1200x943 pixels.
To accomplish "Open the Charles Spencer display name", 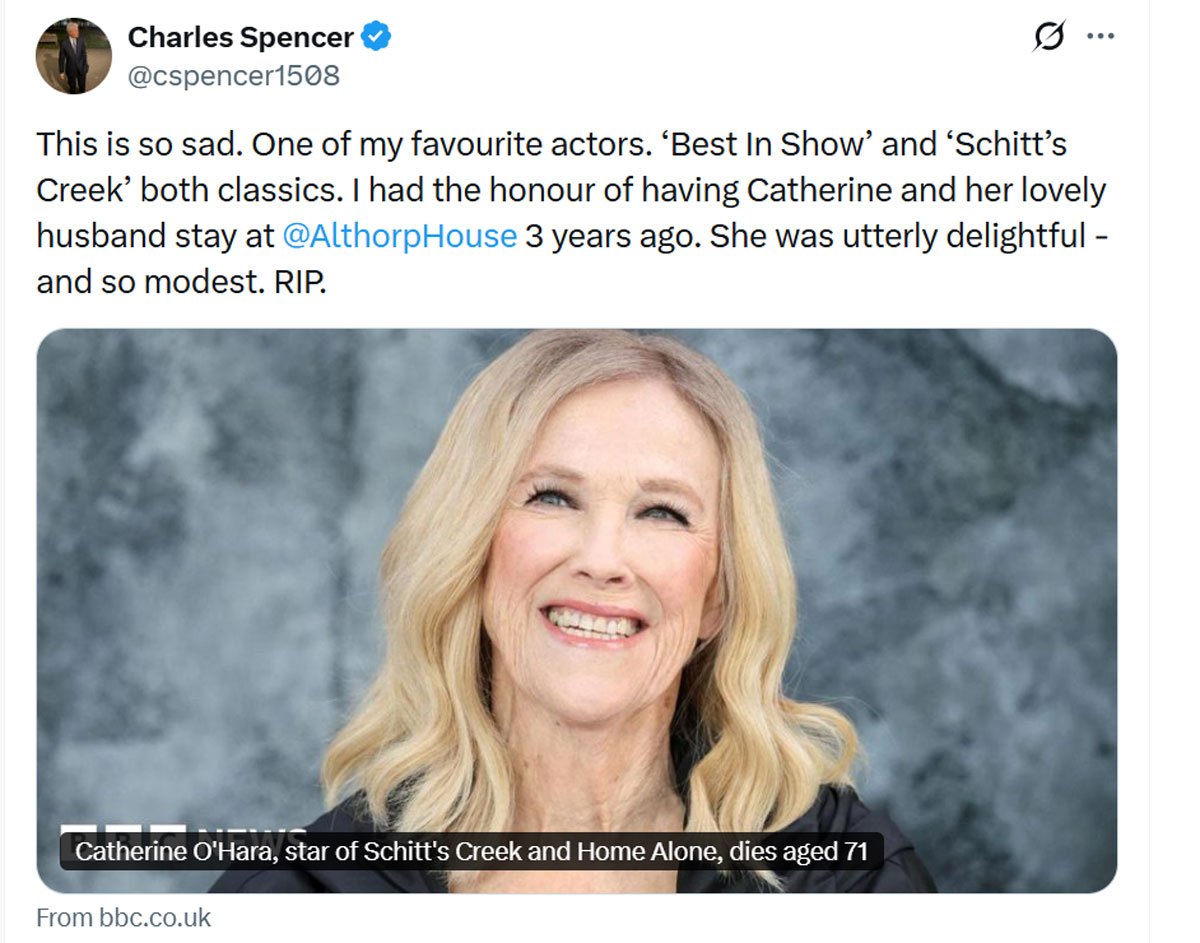I will (x=240, y=38).
